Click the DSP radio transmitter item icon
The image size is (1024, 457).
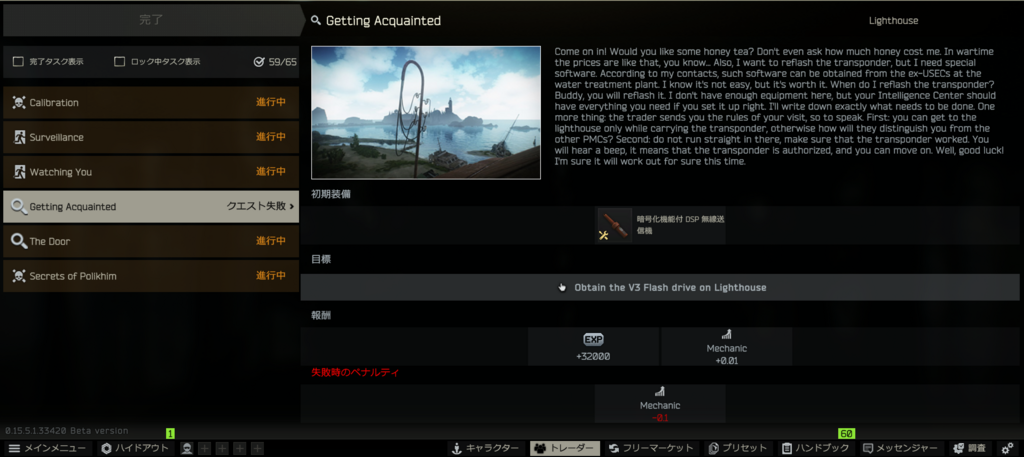tap(615, 226)
